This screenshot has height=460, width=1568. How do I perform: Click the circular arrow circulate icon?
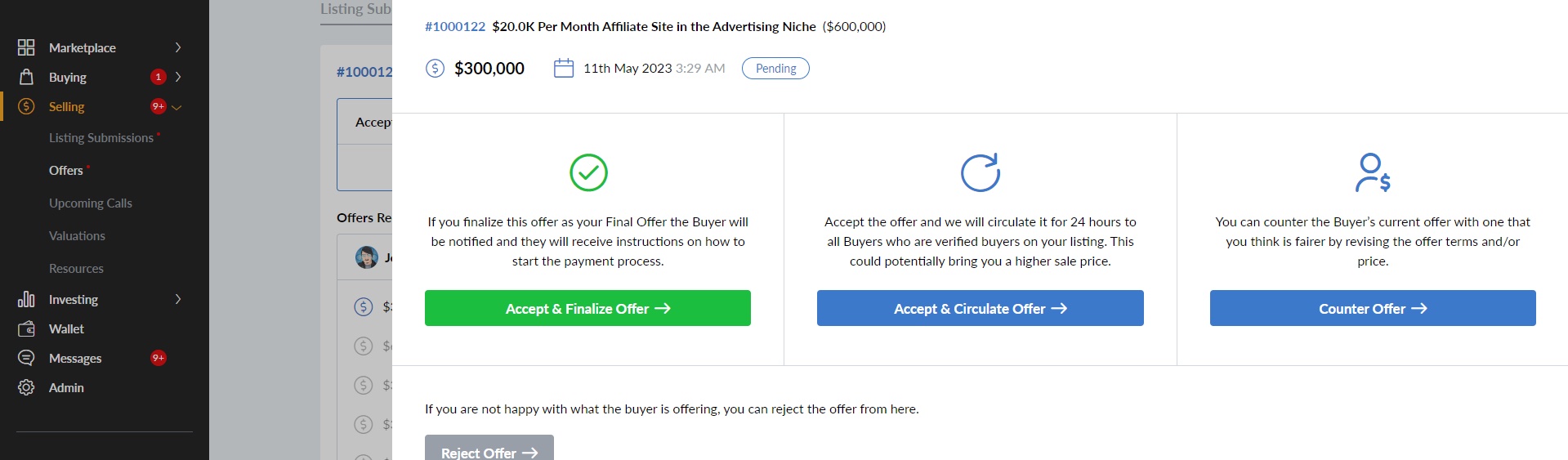click(980, 172)
